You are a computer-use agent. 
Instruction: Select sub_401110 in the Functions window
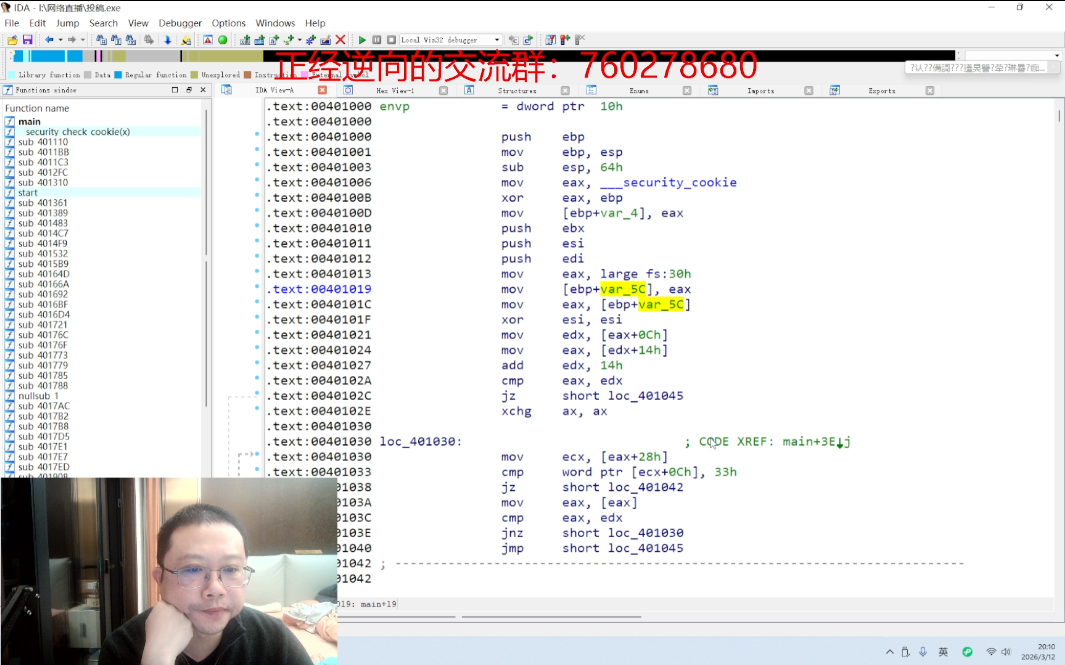(43, 142)
